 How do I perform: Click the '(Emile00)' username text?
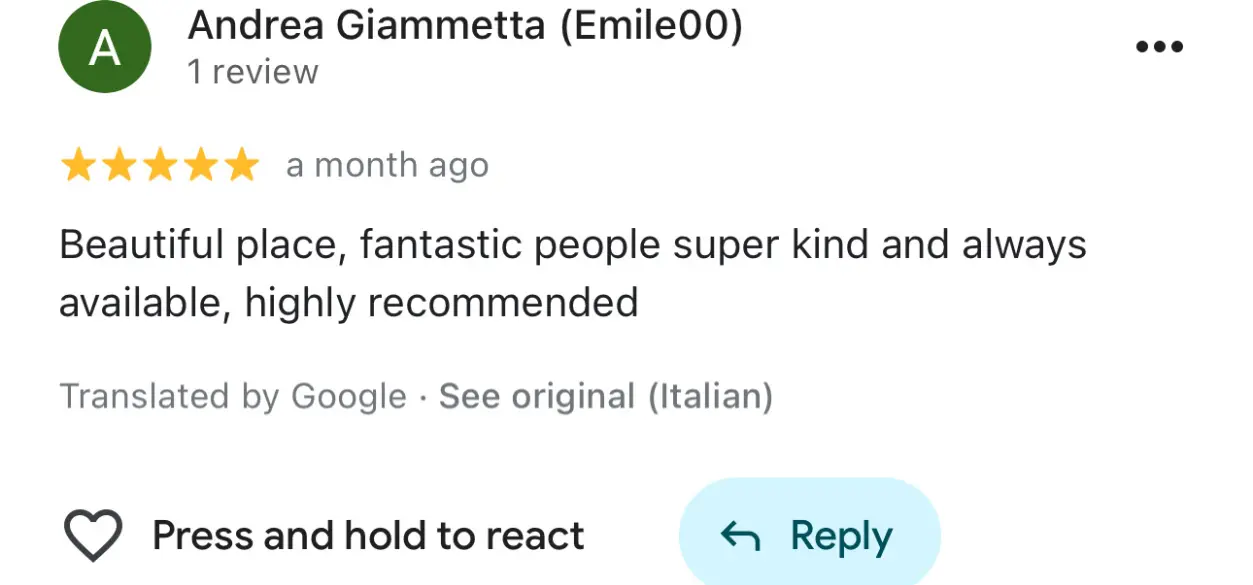coord(651,26)
